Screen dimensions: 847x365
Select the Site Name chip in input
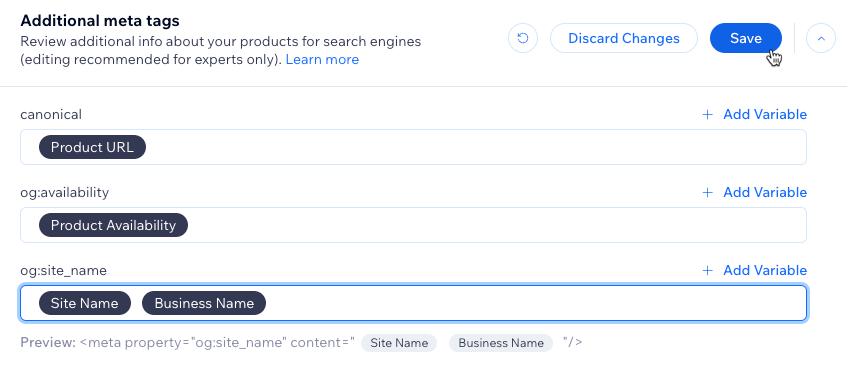[85, 303]
